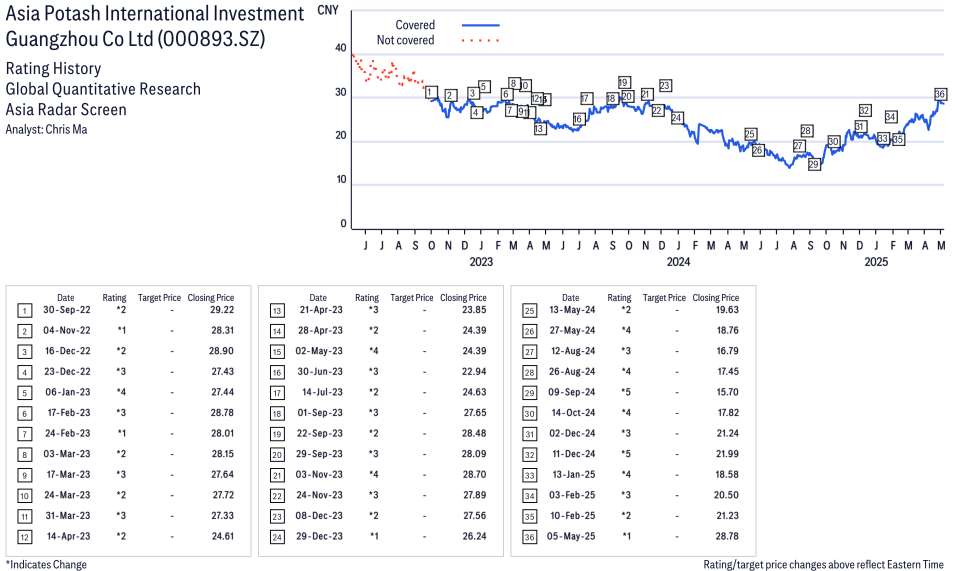
Task: Click table row number box 13
Action: 277,311
